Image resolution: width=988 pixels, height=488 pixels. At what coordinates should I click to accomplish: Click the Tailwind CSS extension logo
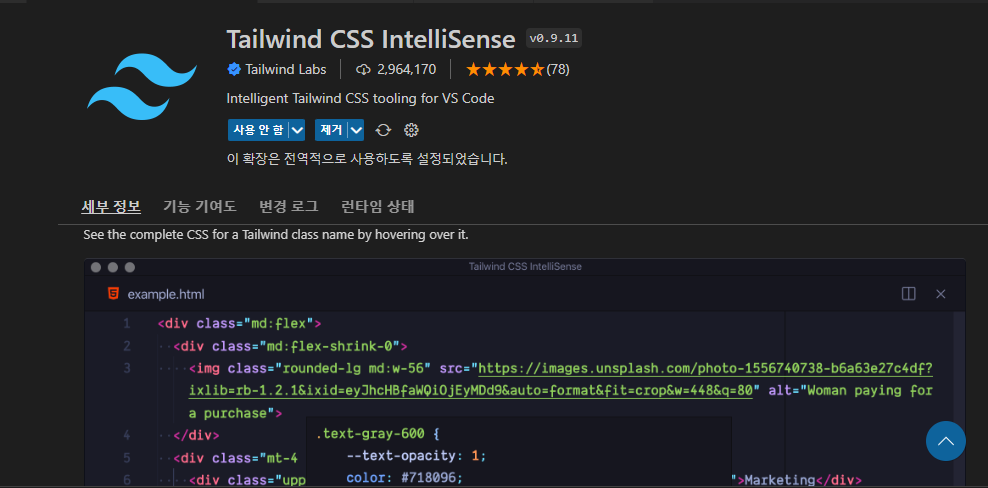click(141, 86)
